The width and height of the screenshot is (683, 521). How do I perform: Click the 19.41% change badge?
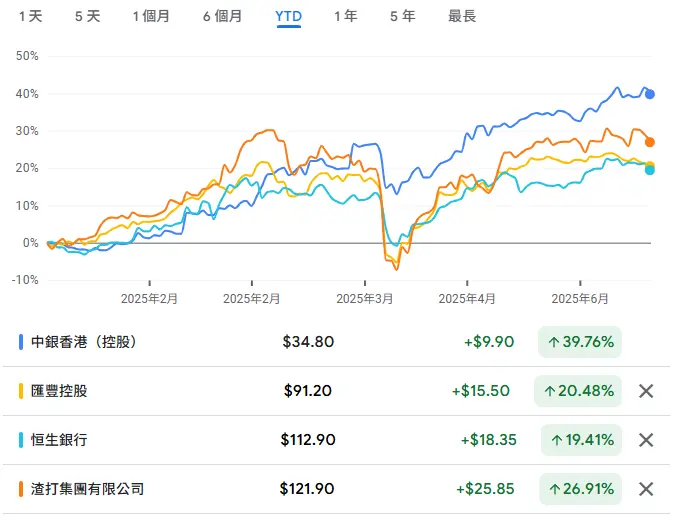582,440
